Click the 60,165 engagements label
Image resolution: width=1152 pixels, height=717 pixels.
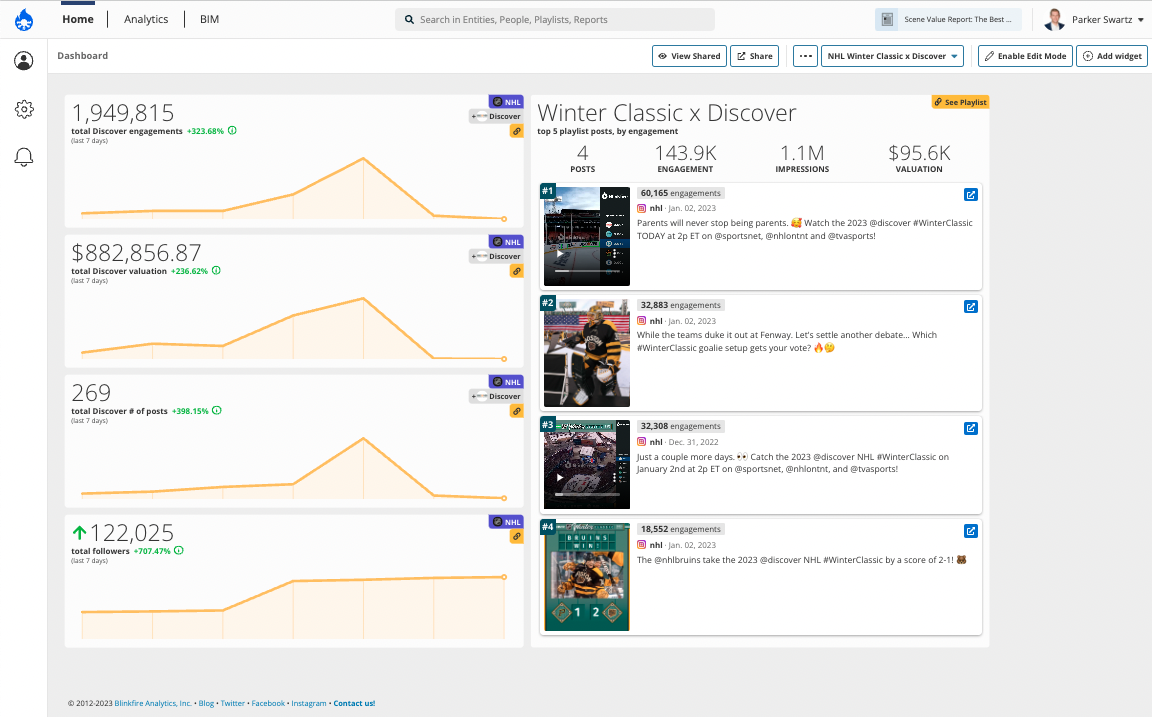[680, 193]
